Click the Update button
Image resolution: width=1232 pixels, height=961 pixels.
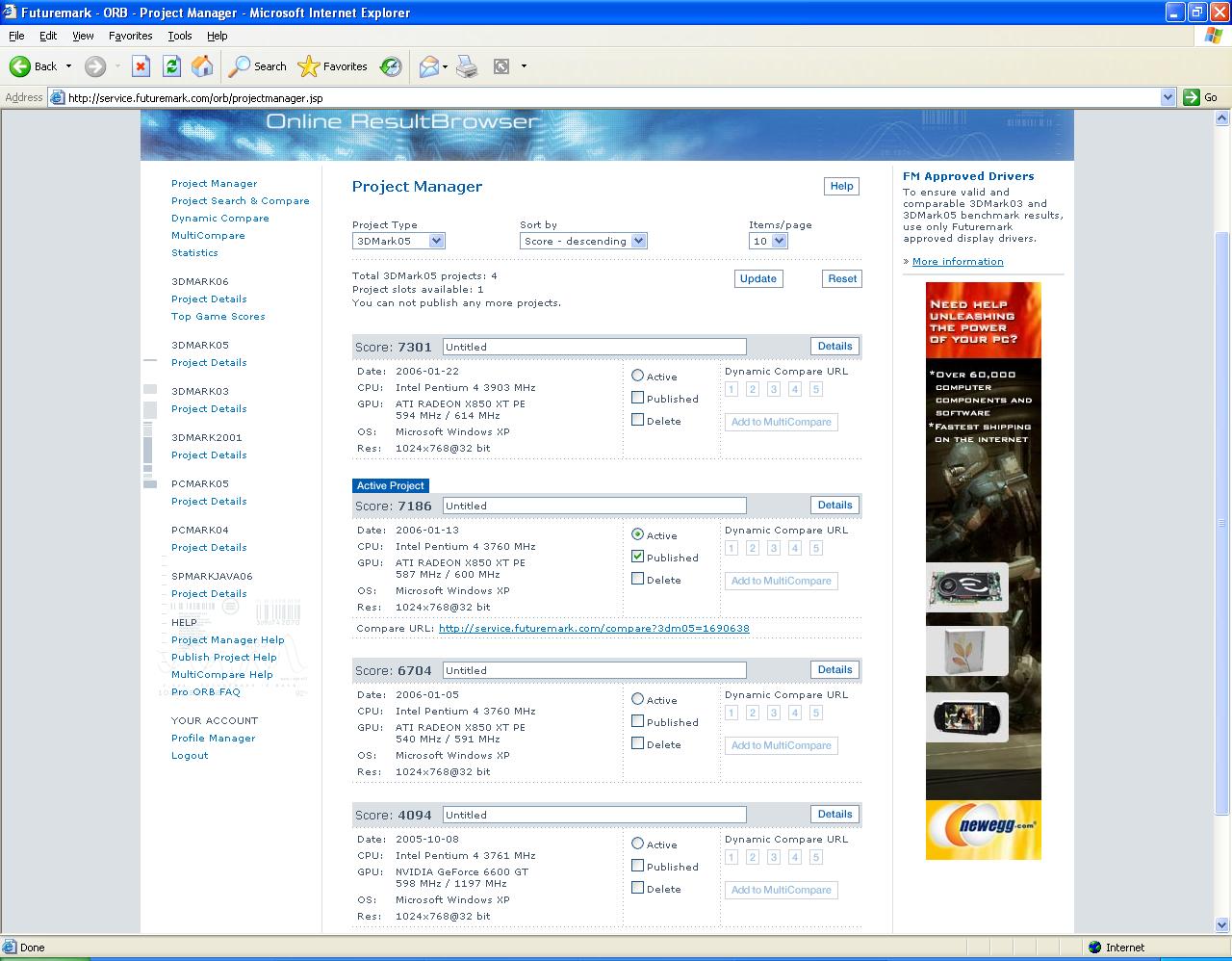click(x=758, y=278)
